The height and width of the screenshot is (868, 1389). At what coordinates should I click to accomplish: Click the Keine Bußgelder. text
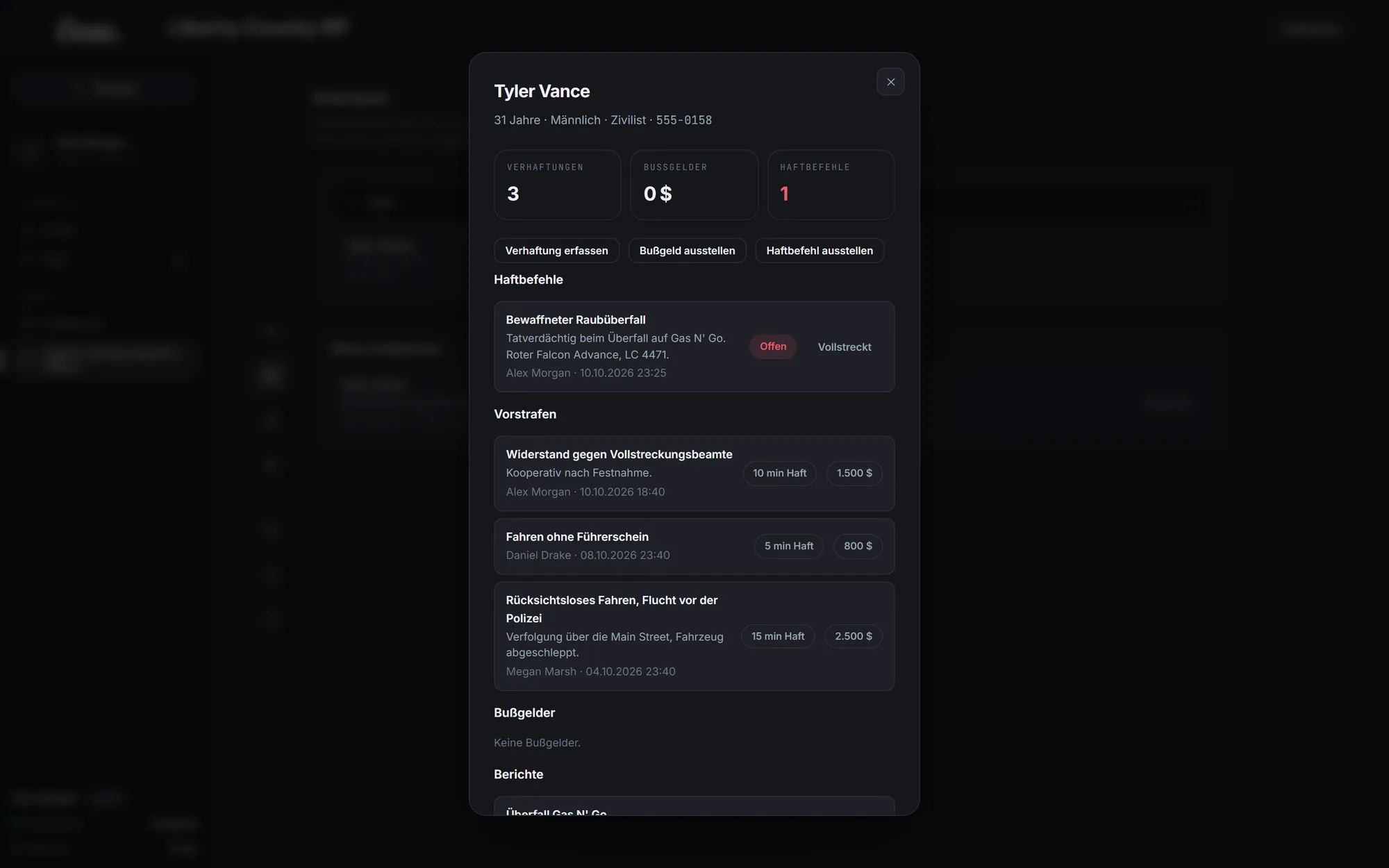click(537, 743)
